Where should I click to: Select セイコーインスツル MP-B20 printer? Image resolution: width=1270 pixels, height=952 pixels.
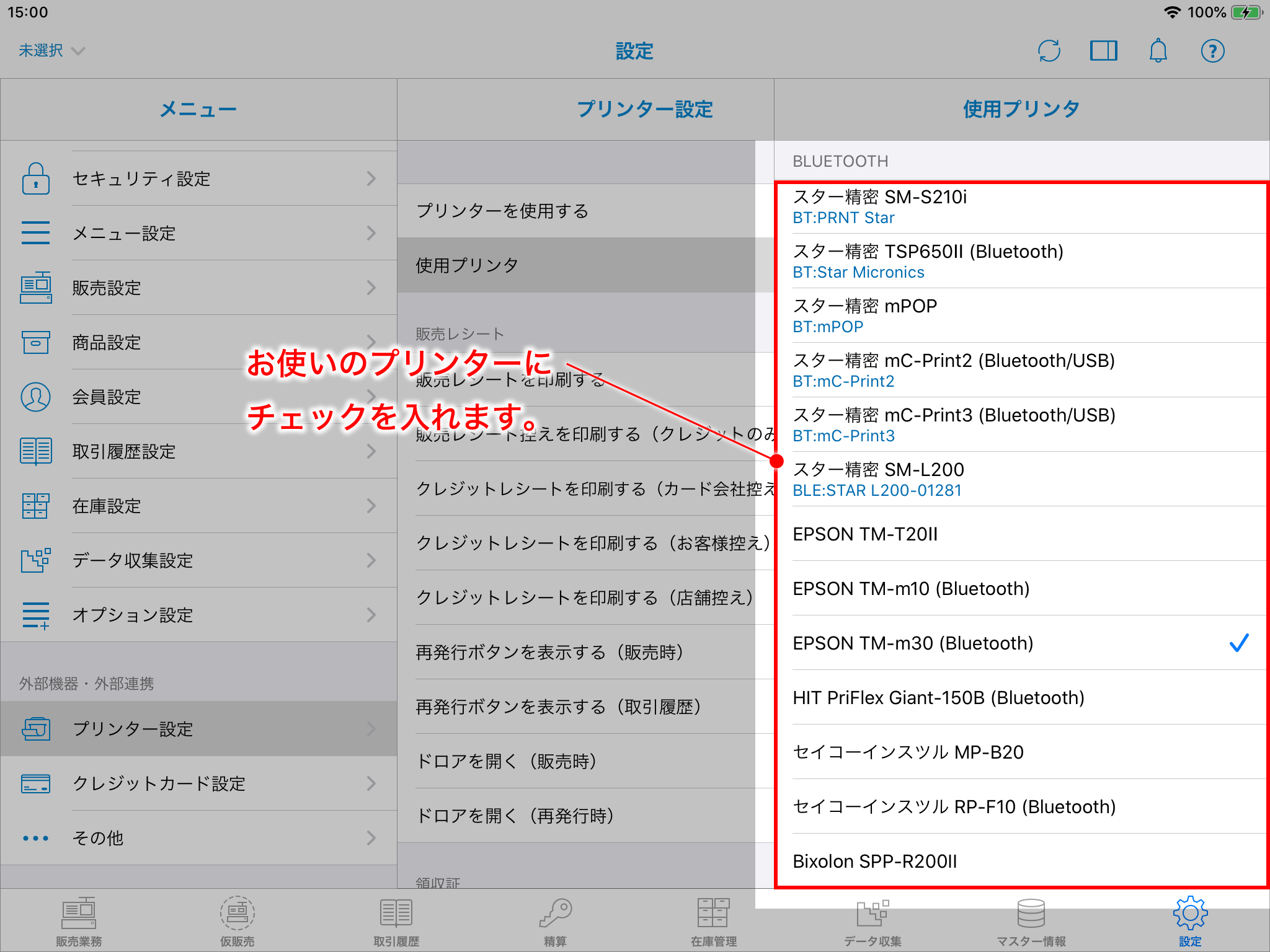(x=1021, y=752)
